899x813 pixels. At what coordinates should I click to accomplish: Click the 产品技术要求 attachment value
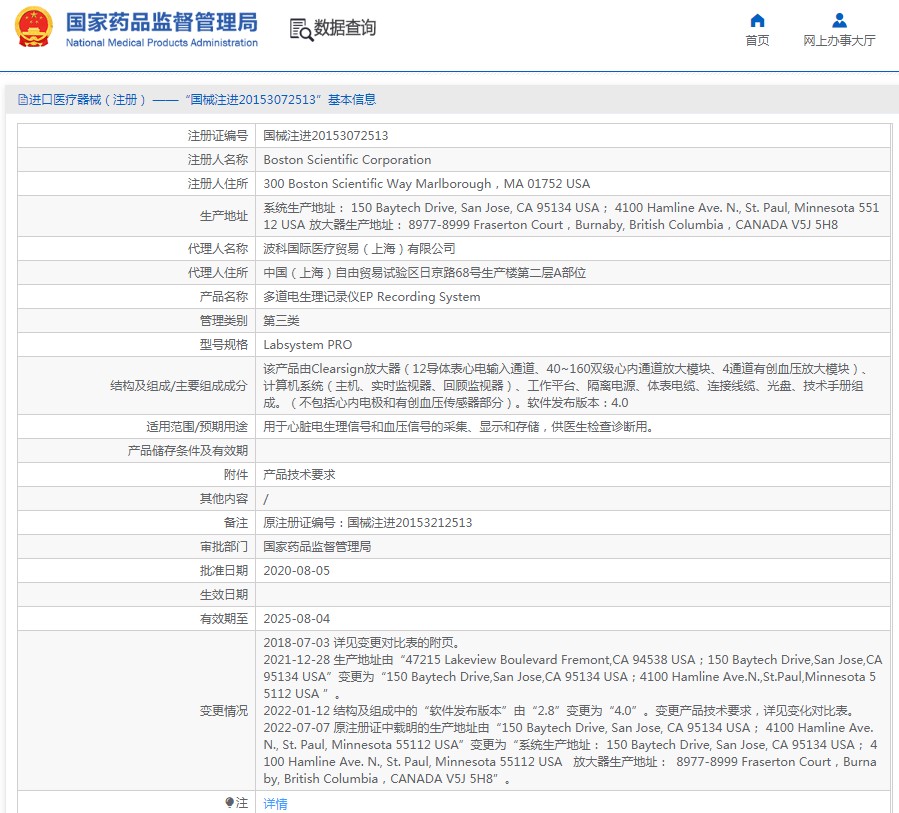pyautogui.click(x=299, y=475)
